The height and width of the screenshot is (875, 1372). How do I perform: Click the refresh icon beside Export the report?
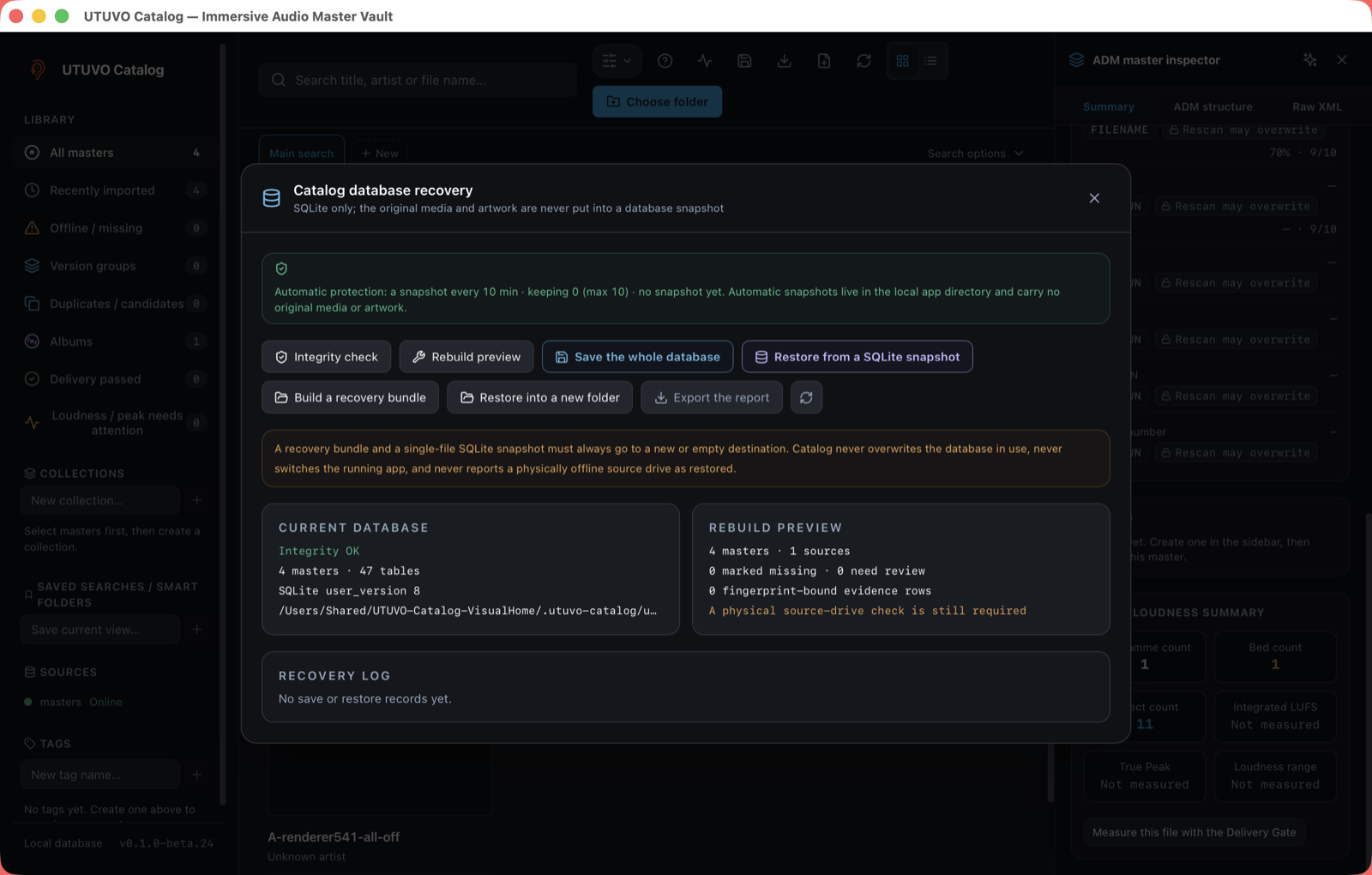[806, 397]
